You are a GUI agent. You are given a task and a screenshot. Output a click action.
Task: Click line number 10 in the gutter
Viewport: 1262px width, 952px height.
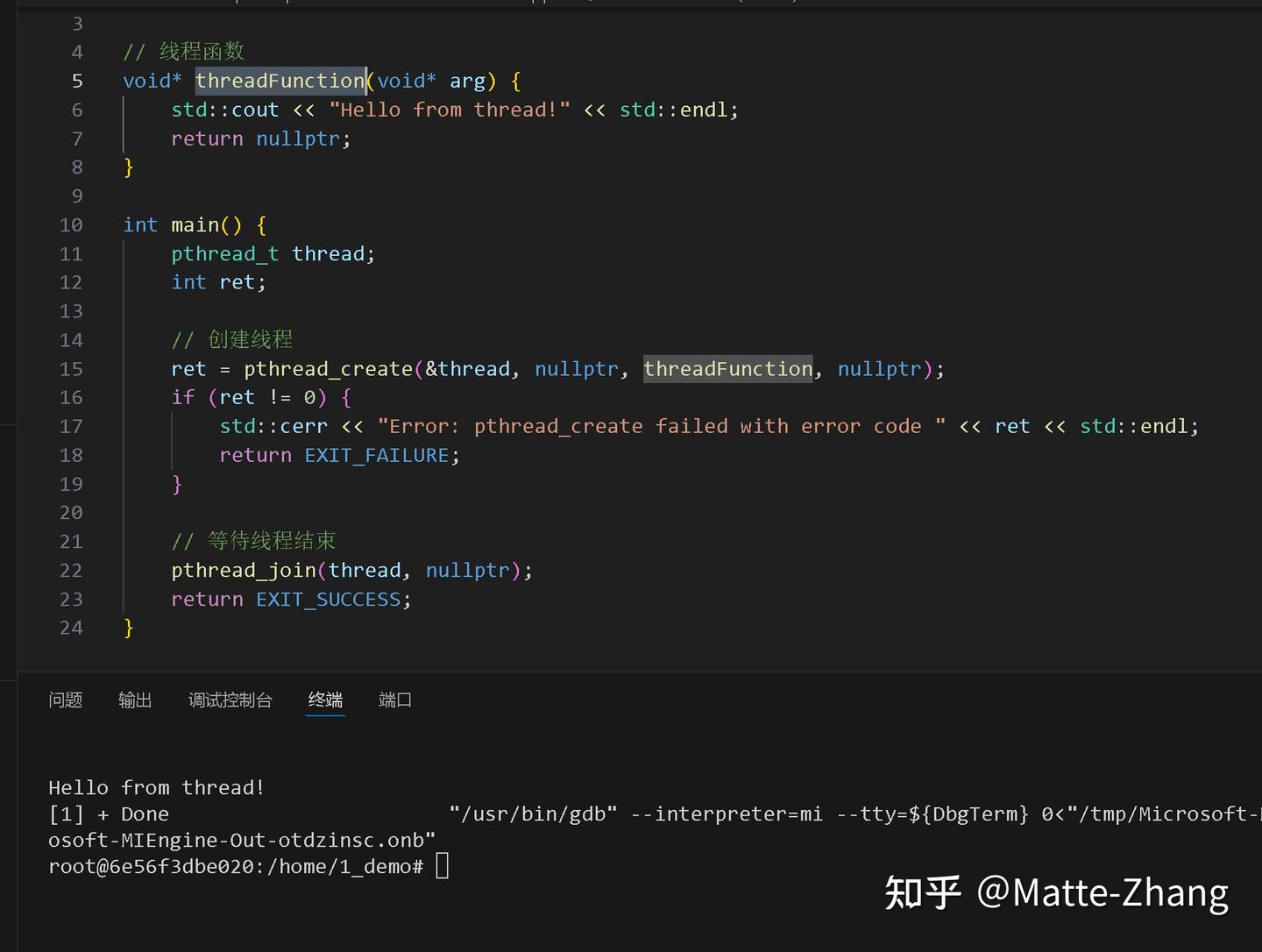click(71, 225)
